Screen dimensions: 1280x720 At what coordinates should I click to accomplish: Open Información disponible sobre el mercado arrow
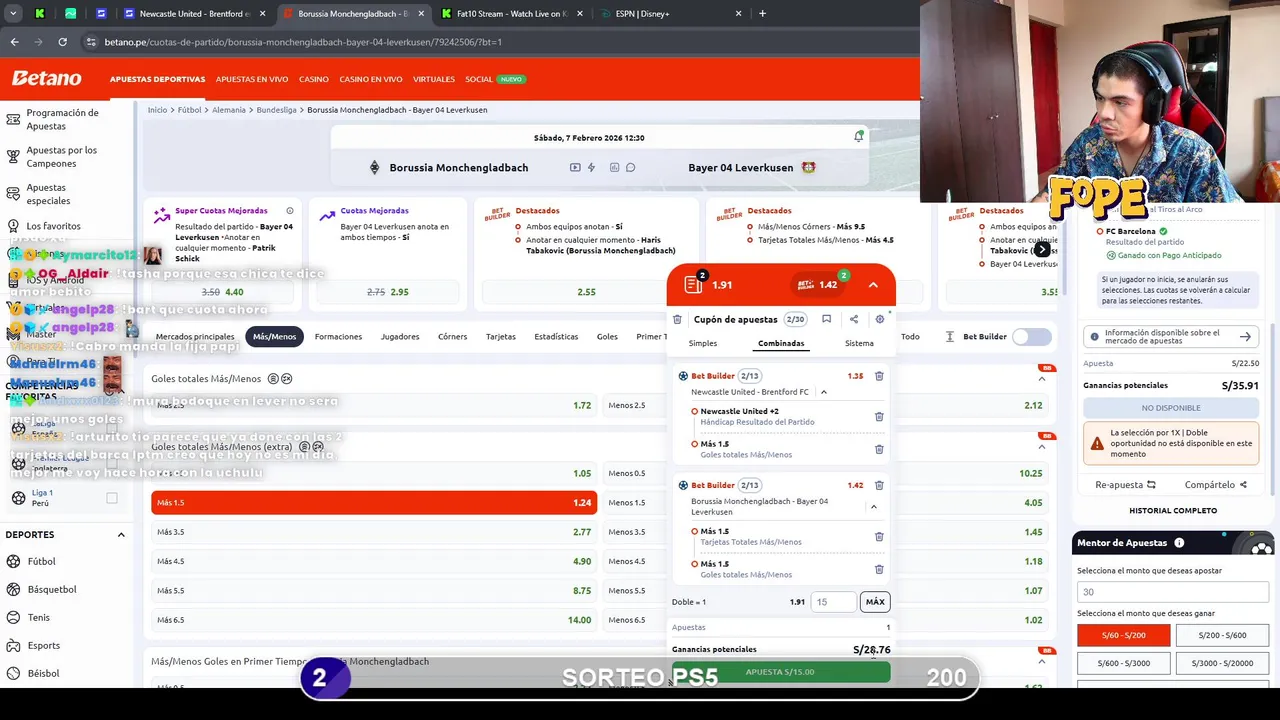[1245, 337]
